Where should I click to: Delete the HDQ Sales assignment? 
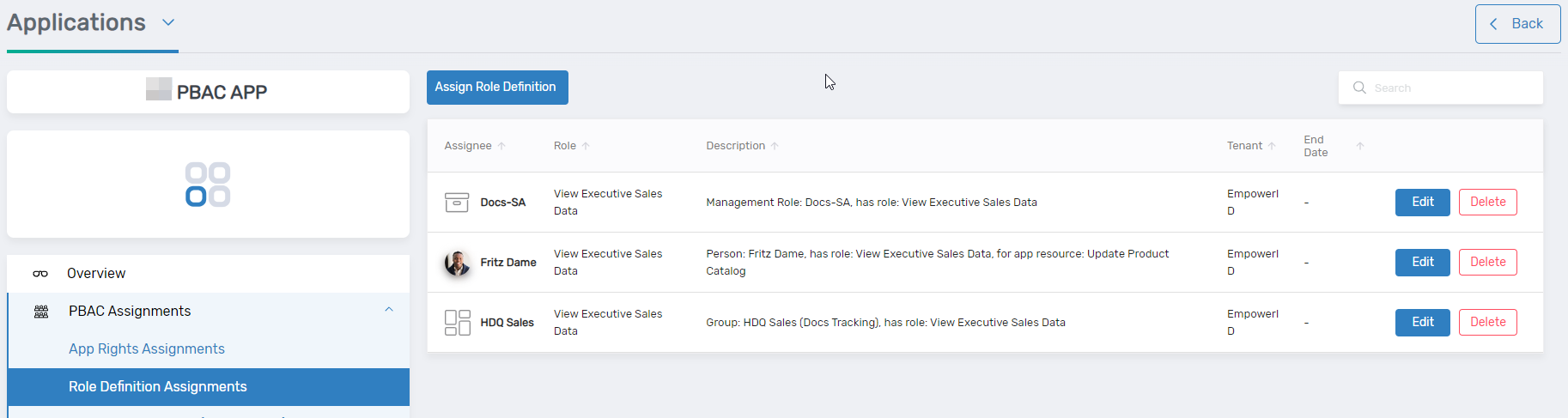click(x=1488, y=323)
